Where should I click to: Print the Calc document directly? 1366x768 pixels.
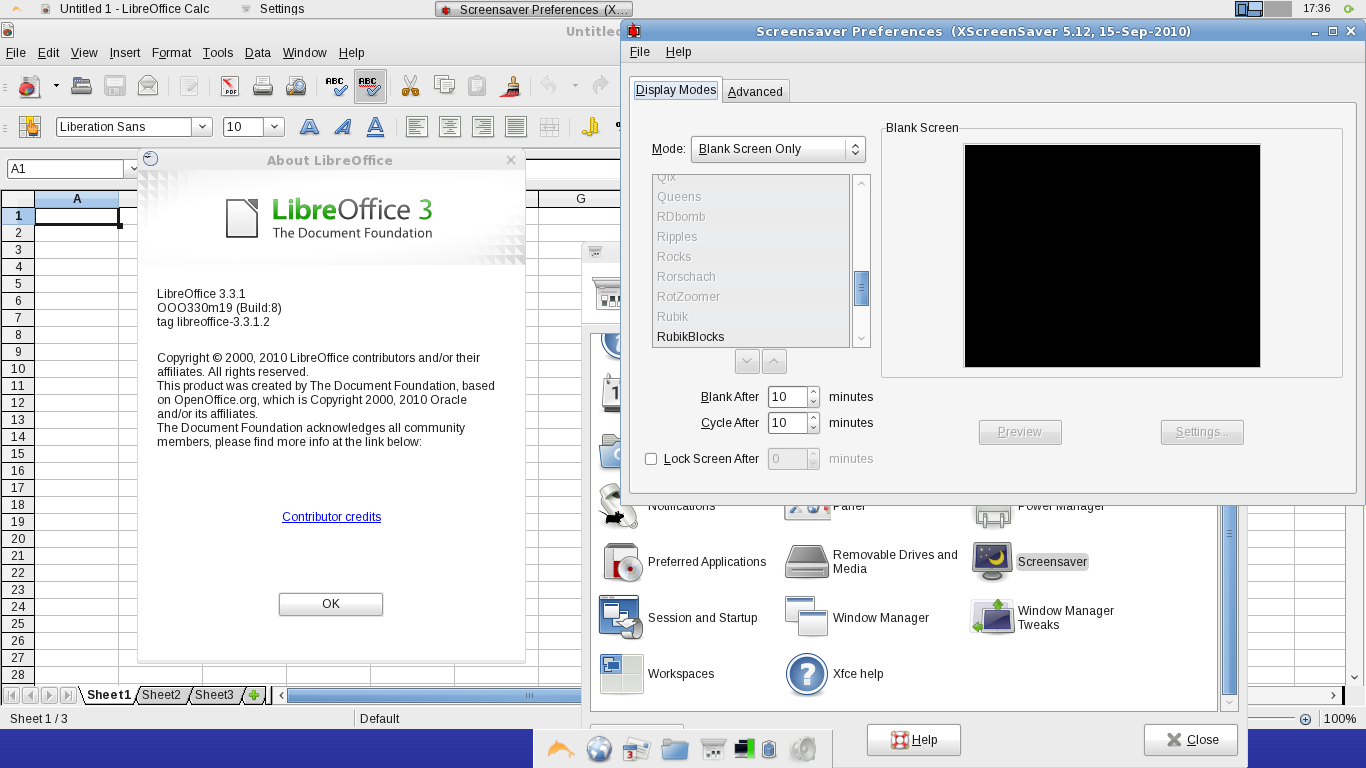(263, 86)
